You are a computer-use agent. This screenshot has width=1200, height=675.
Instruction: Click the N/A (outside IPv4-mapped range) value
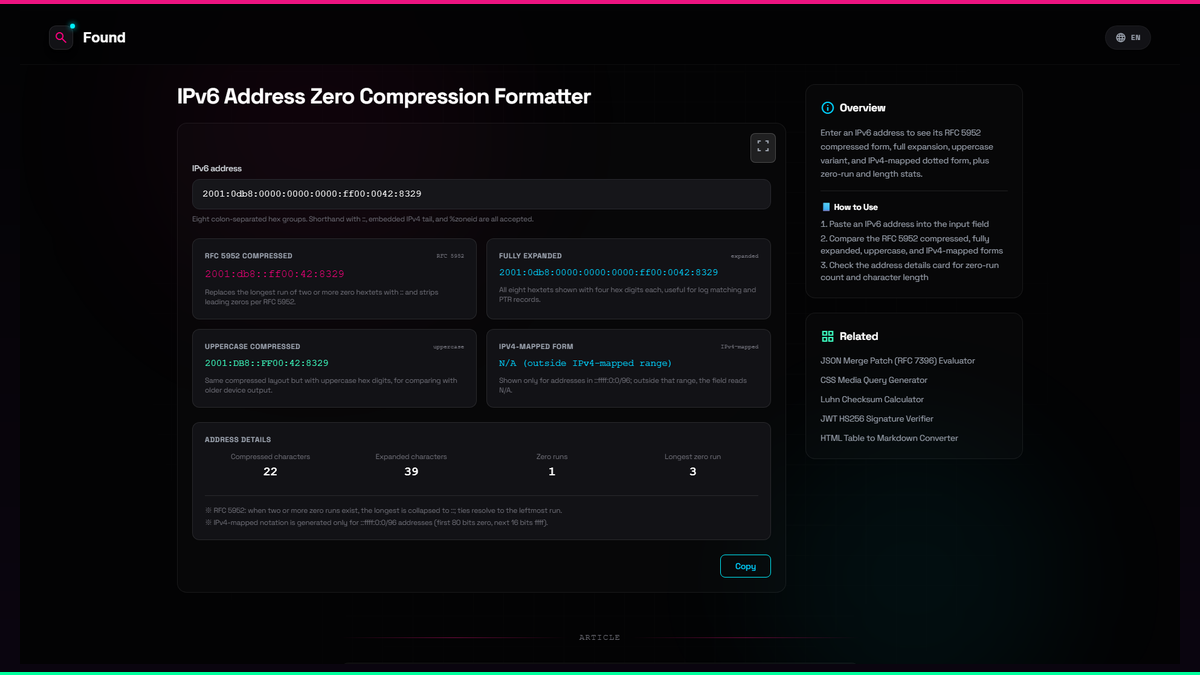[585, 363]
